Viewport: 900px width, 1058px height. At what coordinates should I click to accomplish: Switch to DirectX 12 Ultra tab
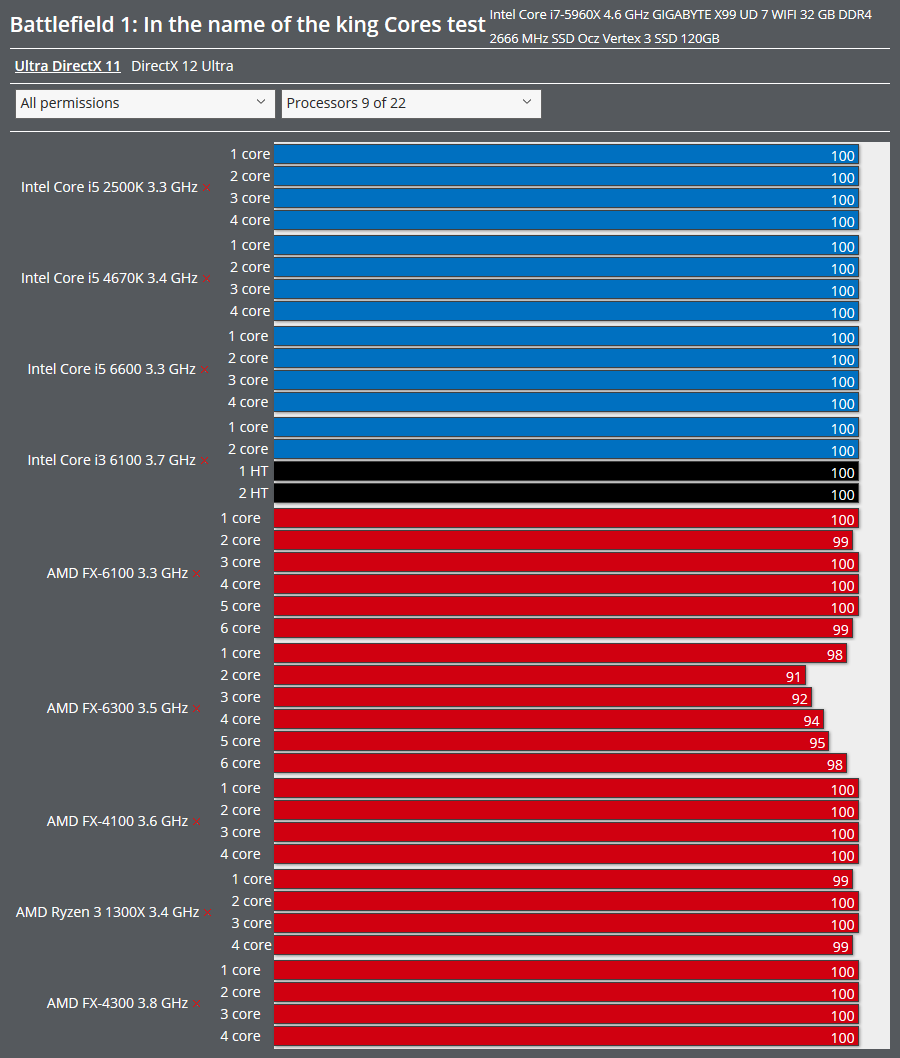pos(182,66)
